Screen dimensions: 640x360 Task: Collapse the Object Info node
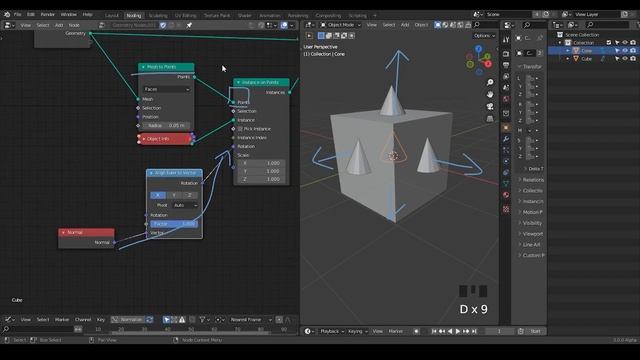pyautogui.click(x=144, y=139)
